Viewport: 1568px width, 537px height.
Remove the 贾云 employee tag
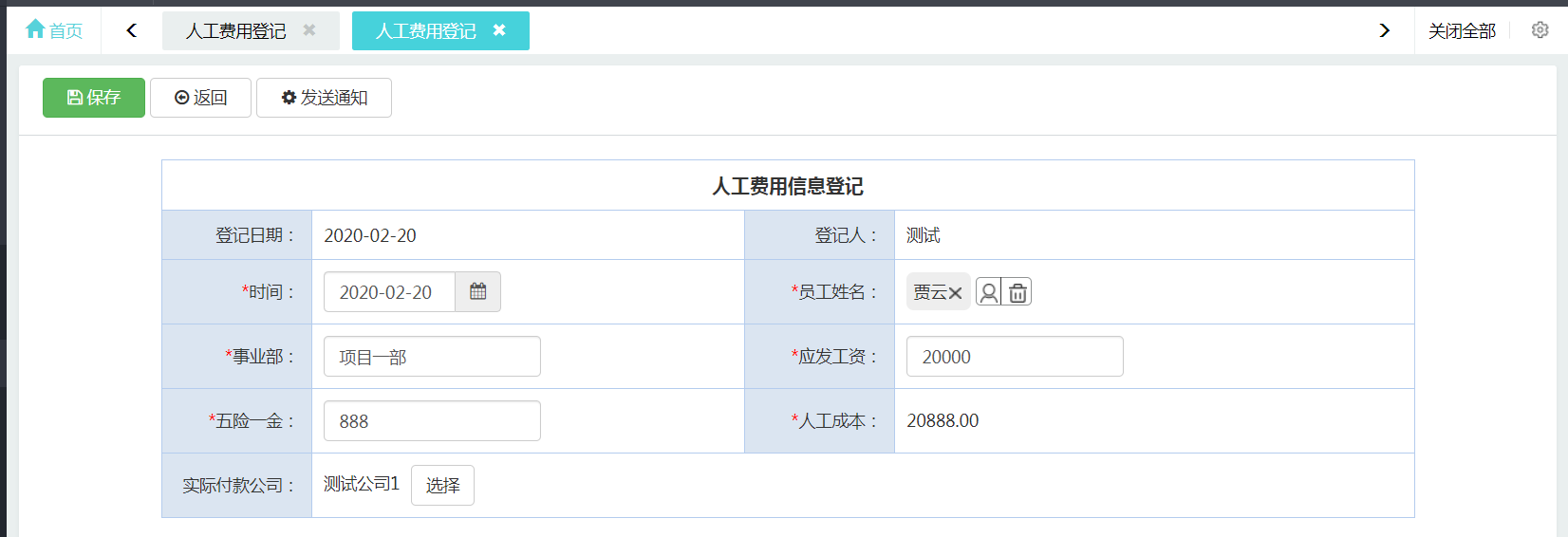tap(955, 293)
